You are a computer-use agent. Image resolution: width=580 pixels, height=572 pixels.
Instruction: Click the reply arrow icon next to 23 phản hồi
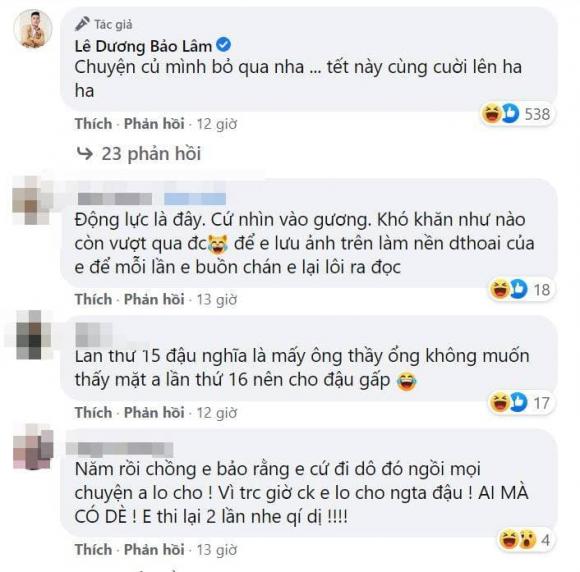point(85,154)
